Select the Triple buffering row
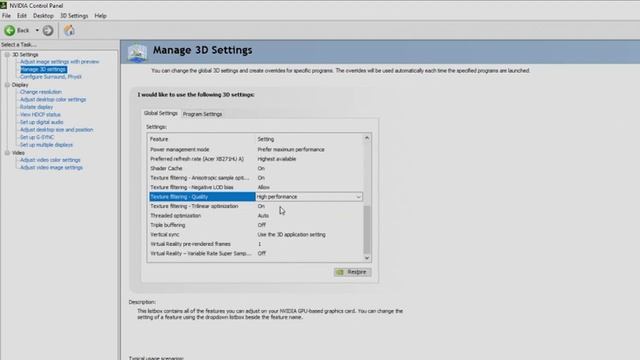This screenshot has width=640, height=360. pyautogui.click(x=255, y=225)
